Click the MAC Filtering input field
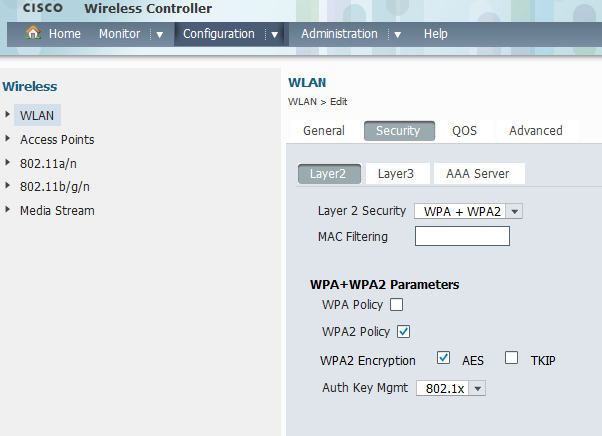 point(462,236)
